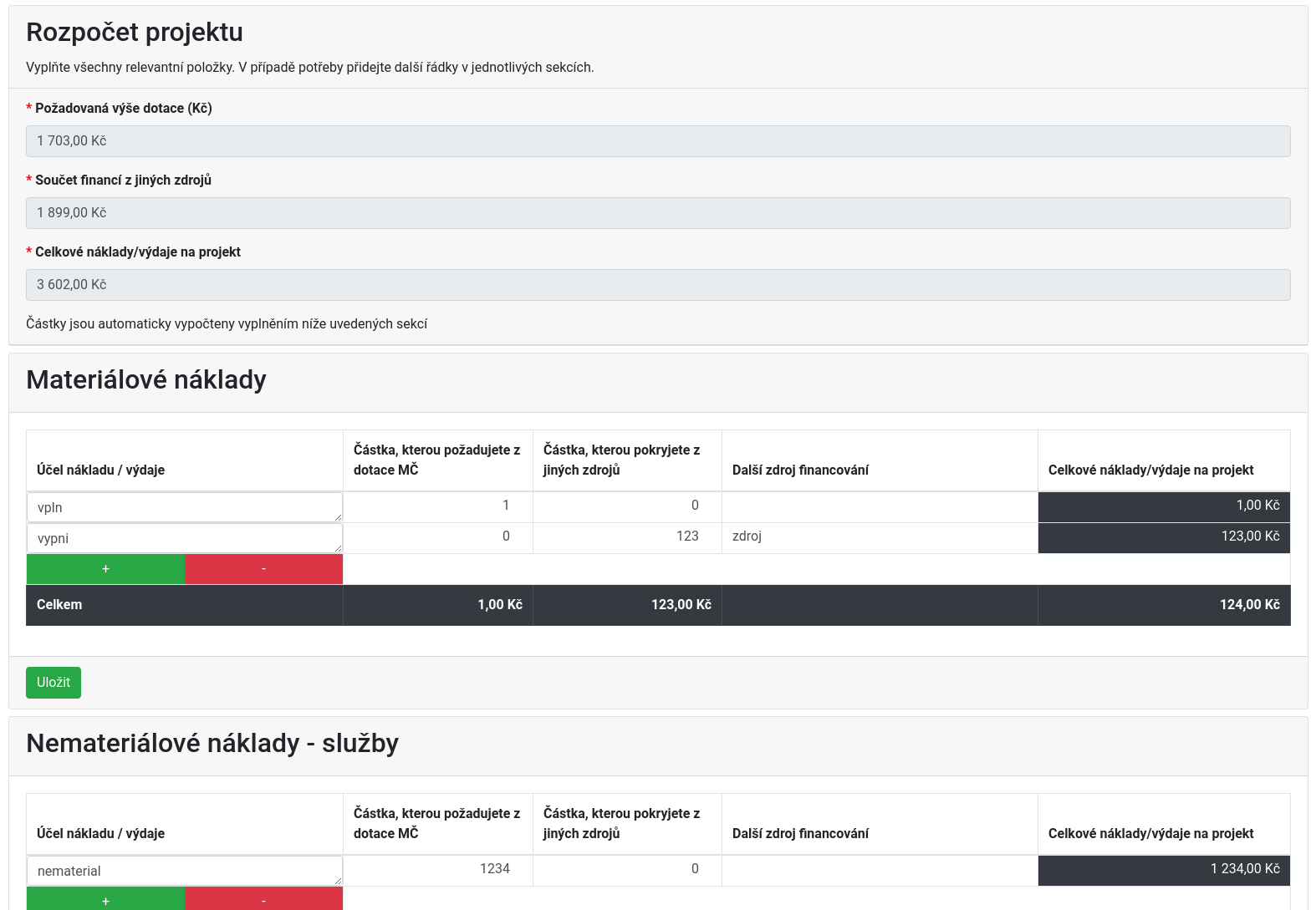
Task: Add a row in Nemateriálové náklady table
Action: [x=105, y=900]
